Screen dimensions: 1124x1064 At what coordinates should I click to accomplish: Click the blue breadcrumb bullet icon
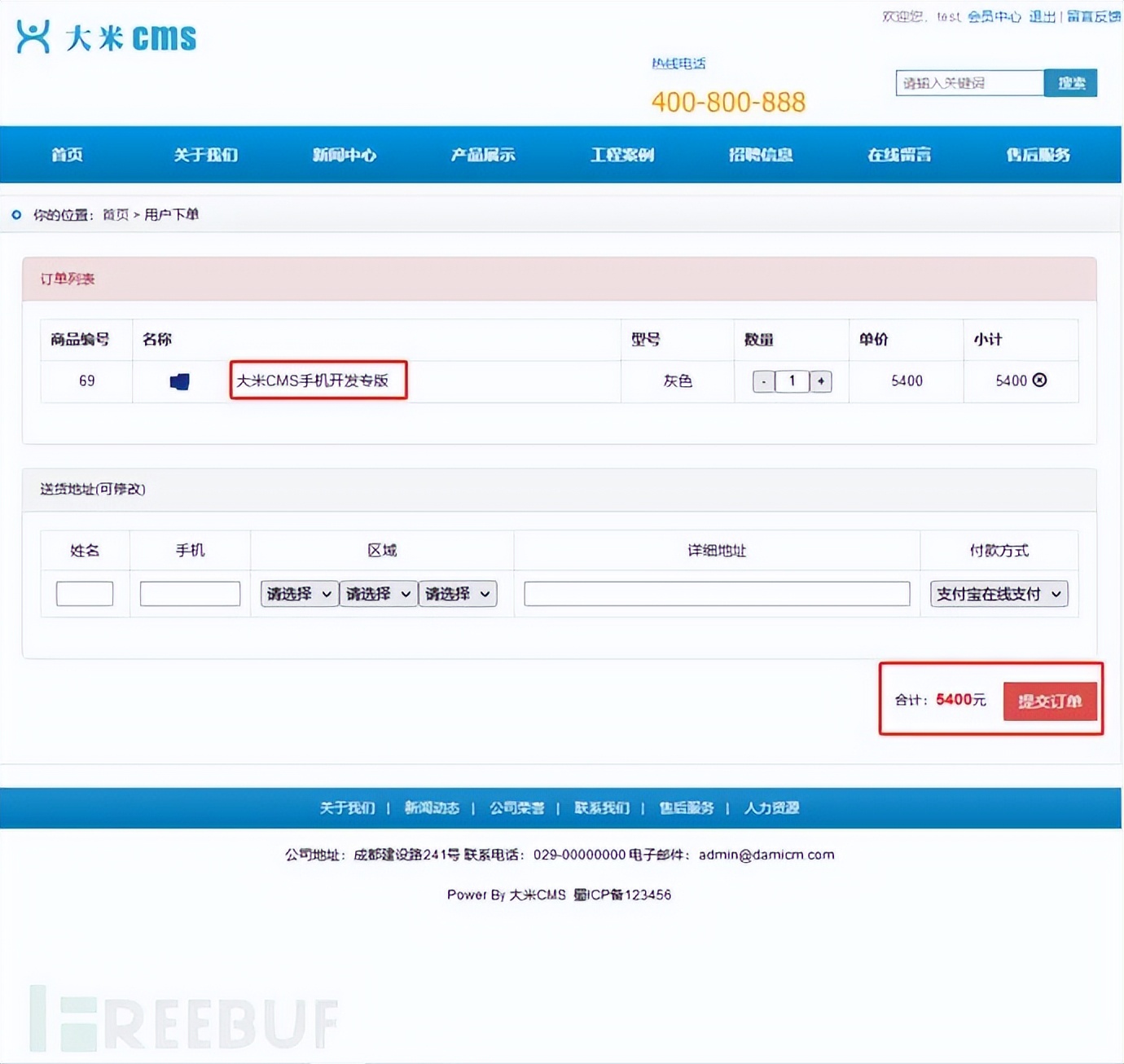pyautogui.click(x=15, y=214)
